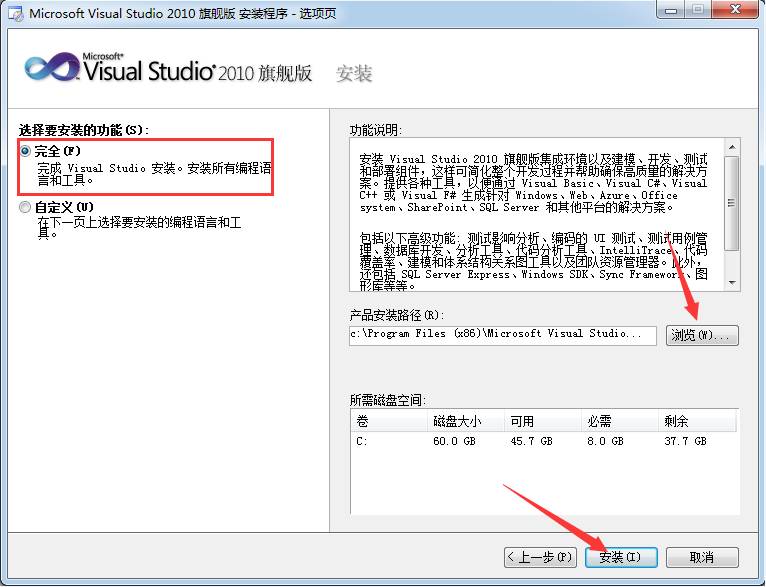
Task: Click the product install path field
Action: 503,335
